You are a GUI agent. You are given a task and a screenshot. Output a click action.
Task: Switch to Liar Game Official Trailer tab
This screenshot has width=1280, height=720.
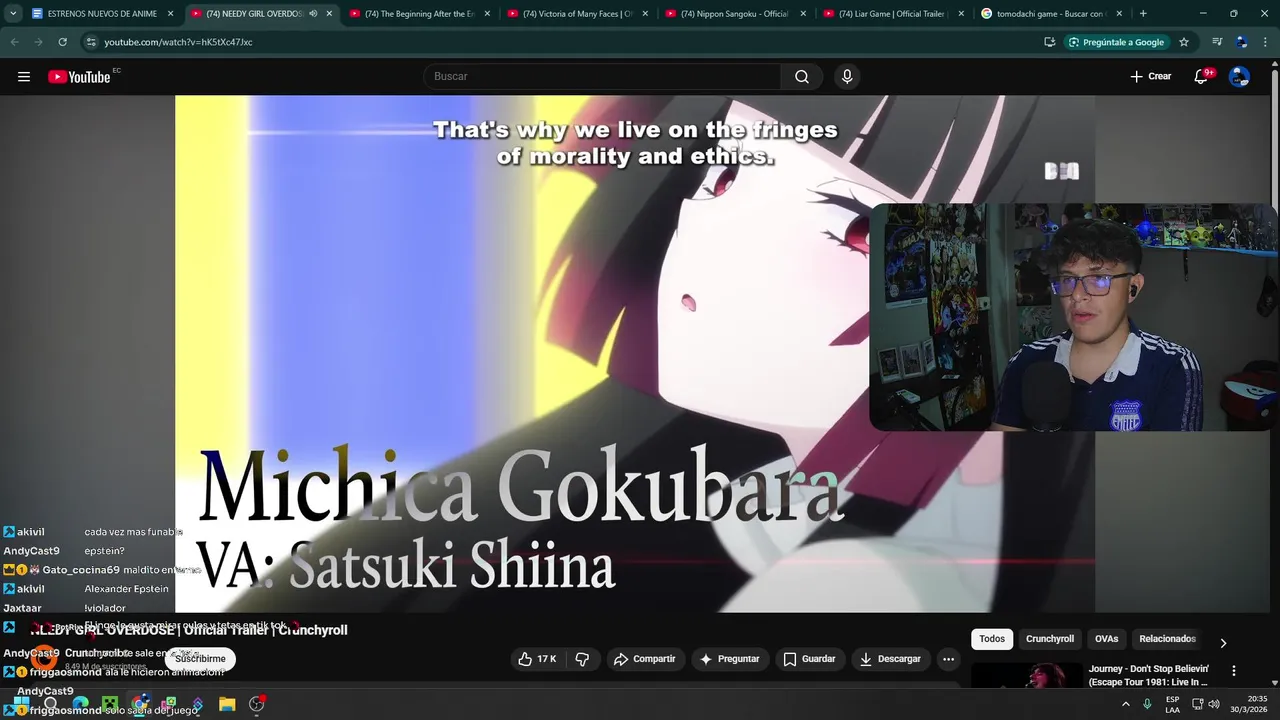[x=893, y=14]
